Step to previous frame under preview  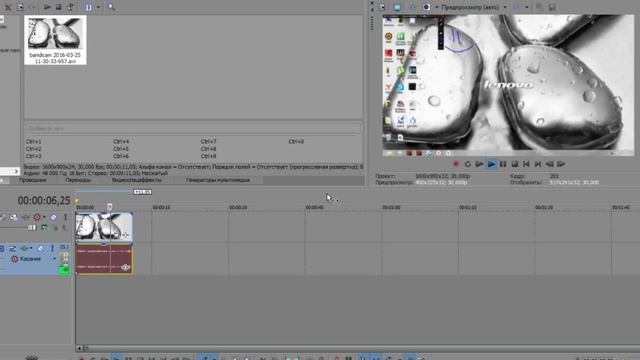point(549,164)
